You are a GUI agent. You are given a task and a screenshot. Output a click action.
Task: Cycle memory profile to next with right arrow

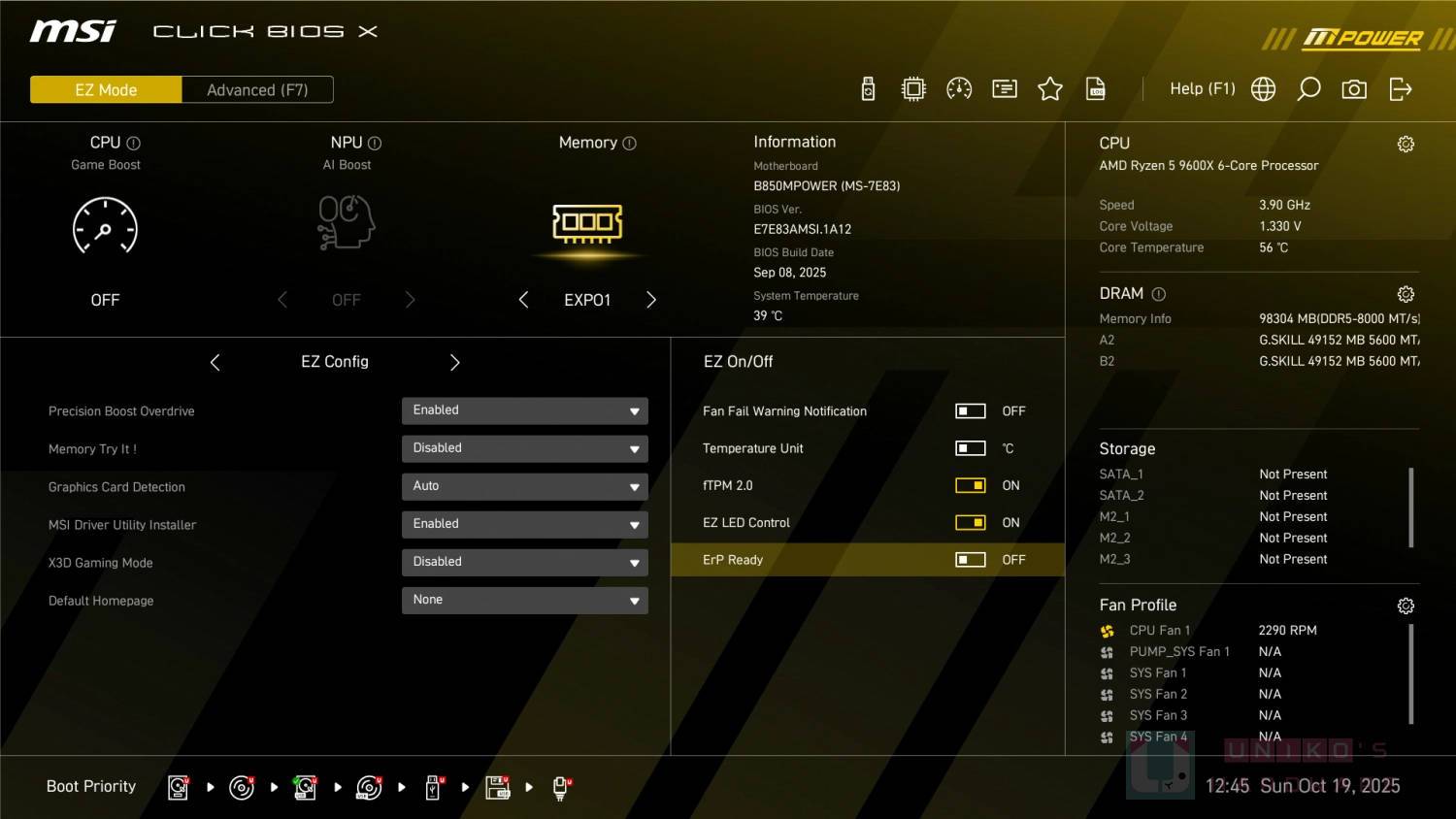coord(651,300)
